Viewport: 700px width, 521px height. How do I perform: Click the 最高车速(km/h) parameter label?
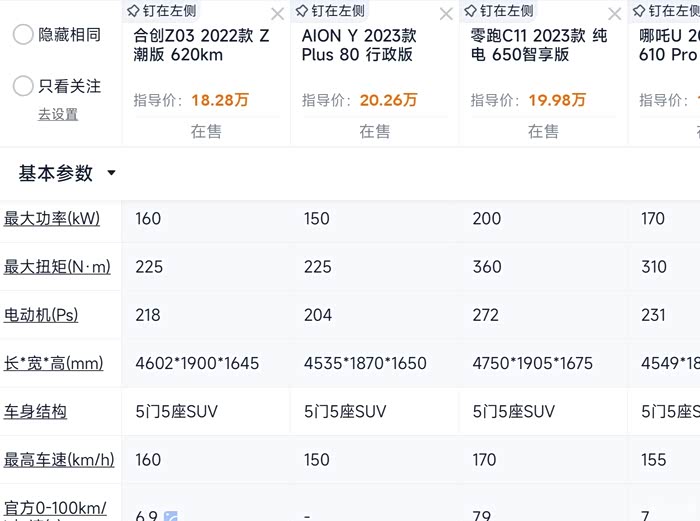click(x=59, y=460)
